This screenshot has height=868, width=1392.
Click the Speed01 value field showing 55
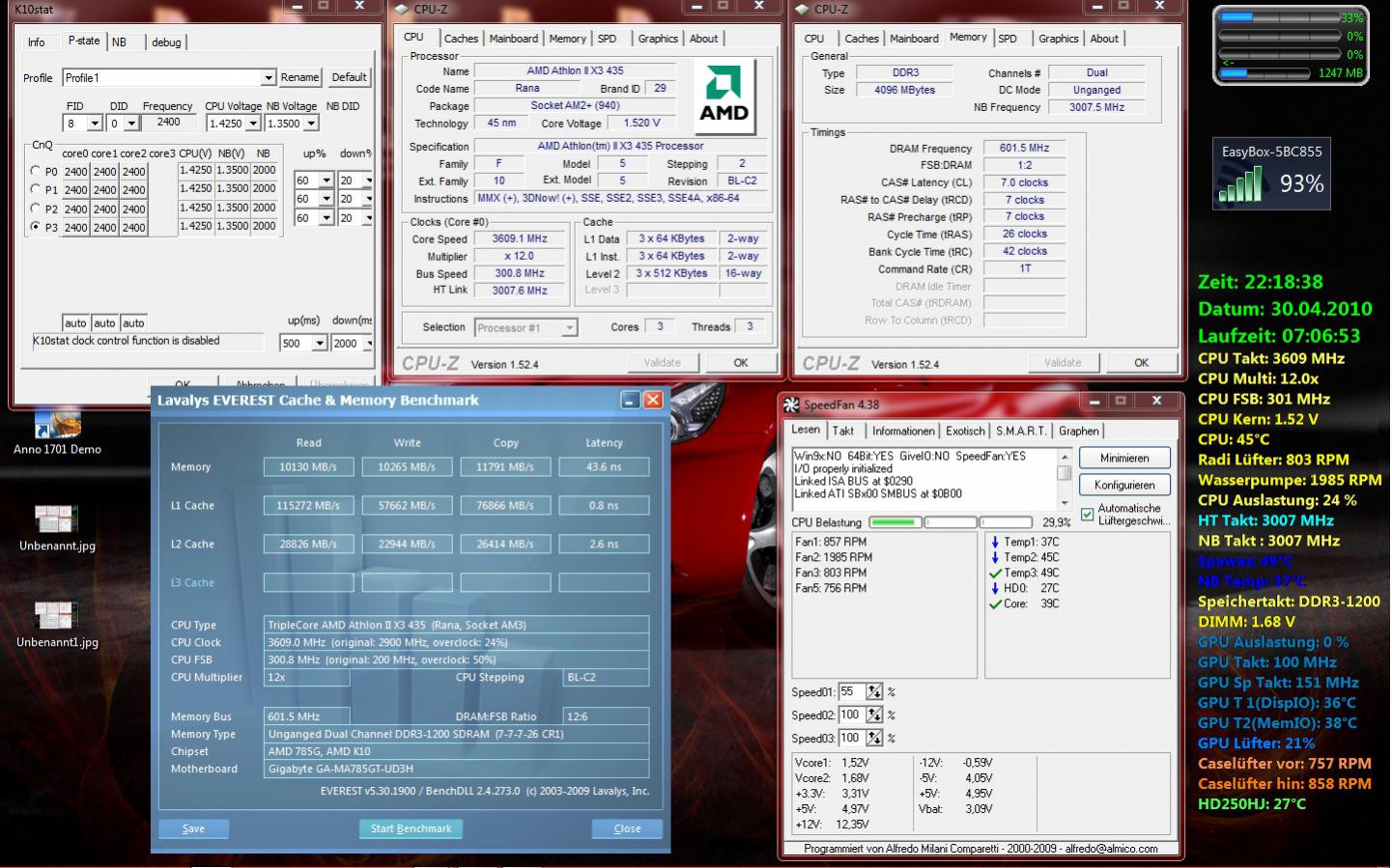point(852,691)
